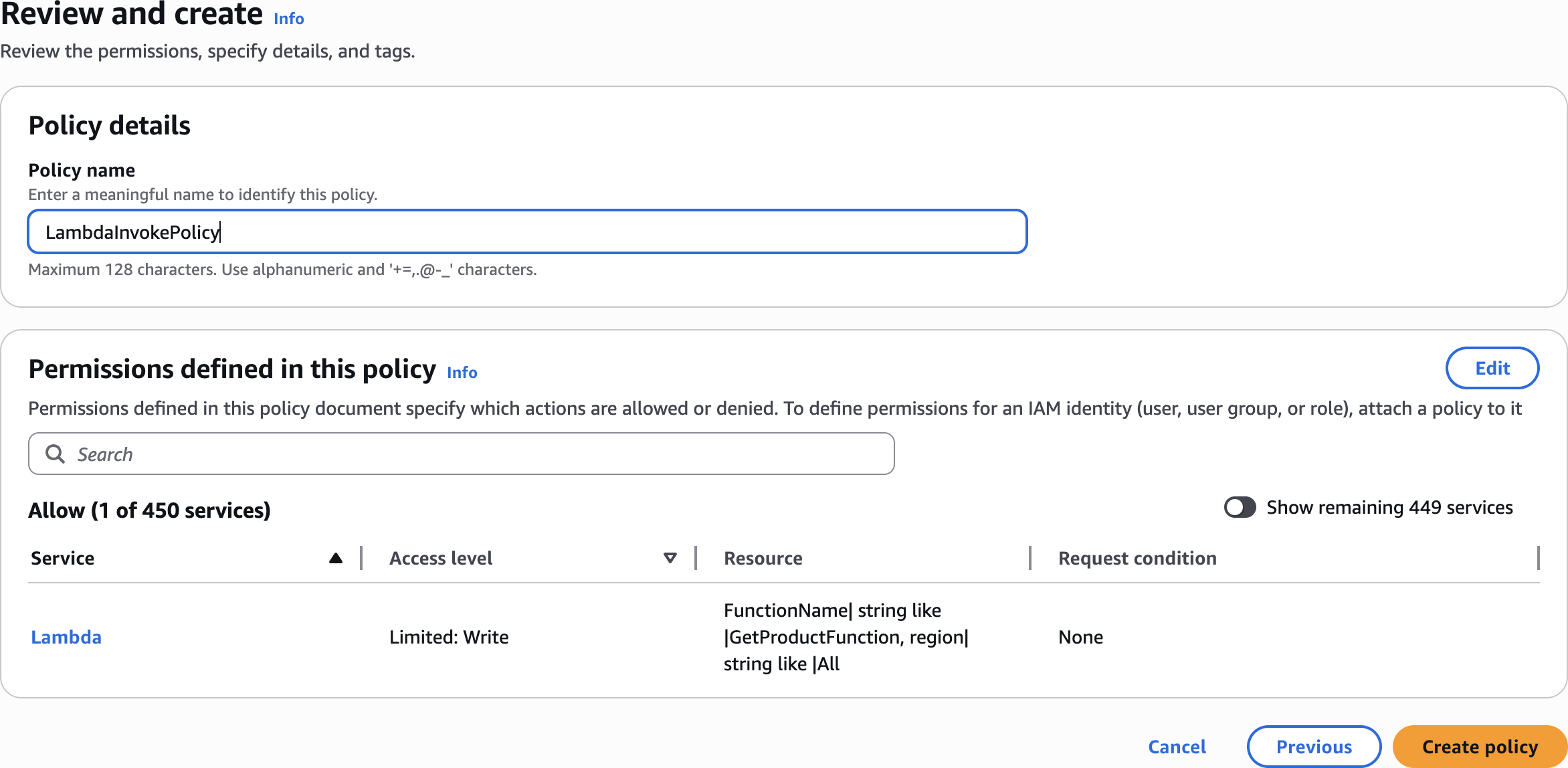
Task: Grab divider between Service and Access level
Action: click(361, 558)
